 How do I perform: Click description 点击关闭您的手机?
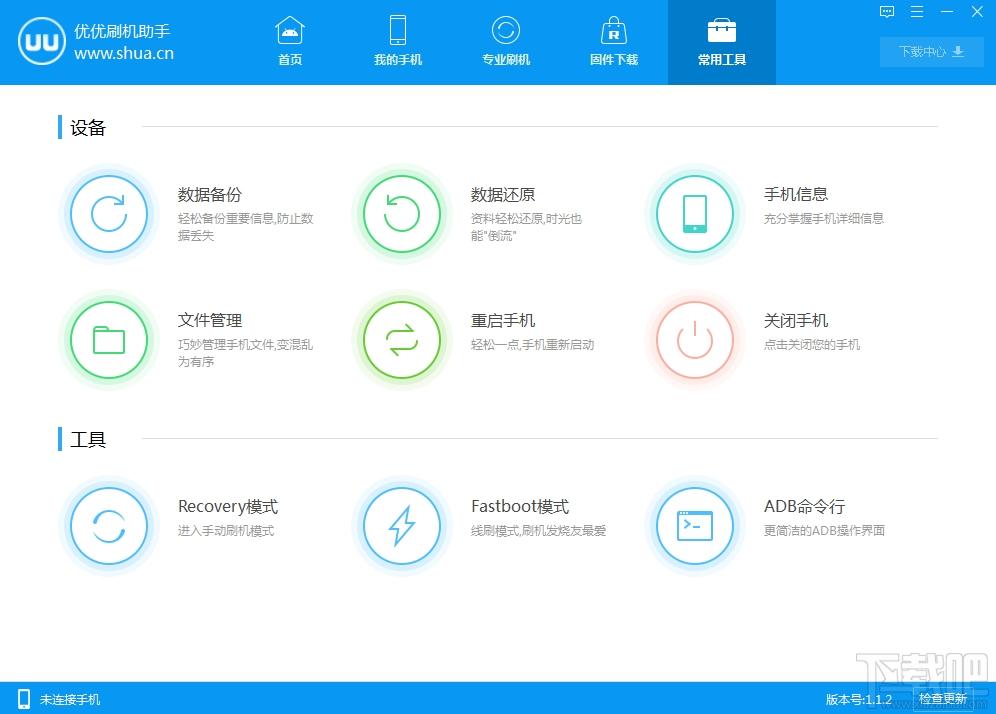[x=812, y=344]
